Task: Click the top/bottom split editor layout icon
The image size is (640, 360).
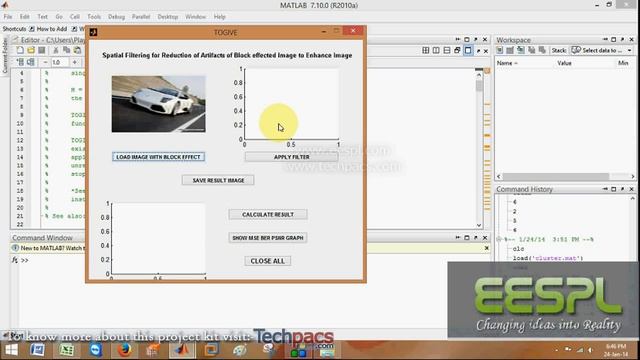Action: tap(447, 50)
